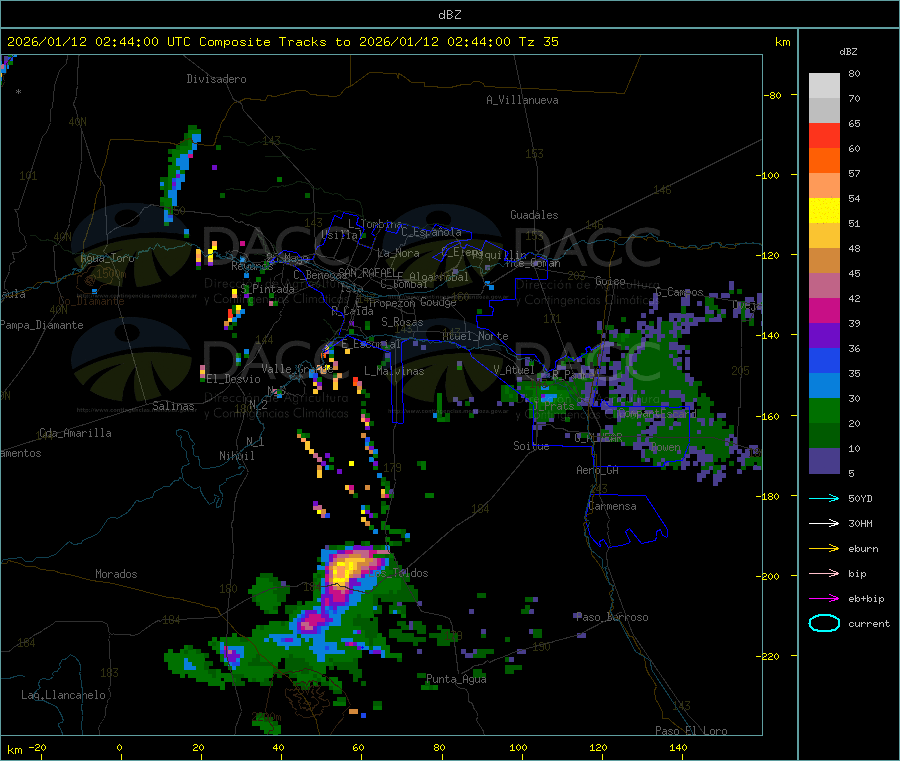Click the 'Paso_El_Loro' map label
This screenshot has height=761, width=900.
point(692,731)
